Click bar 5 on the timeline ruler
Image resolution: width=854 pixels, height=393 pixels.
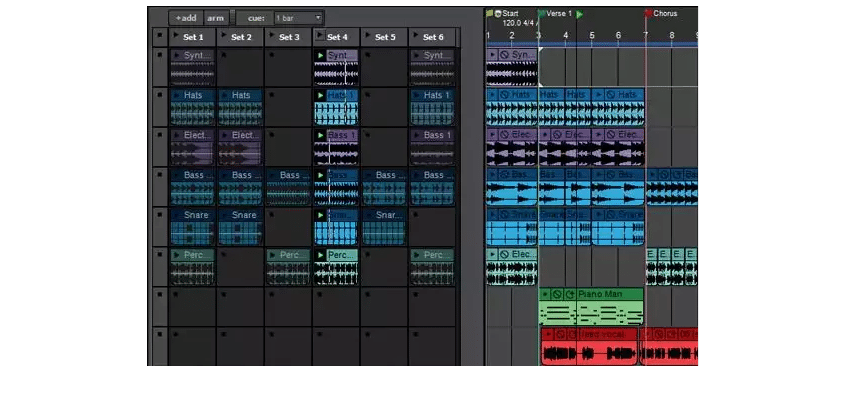pos(591,35)
